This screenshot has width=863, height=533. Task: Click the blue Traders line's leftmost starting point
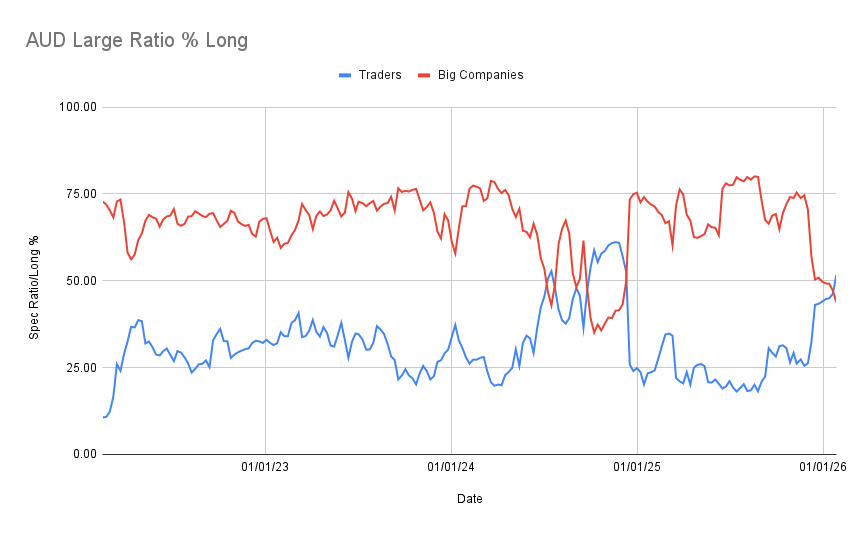point(103,417)
